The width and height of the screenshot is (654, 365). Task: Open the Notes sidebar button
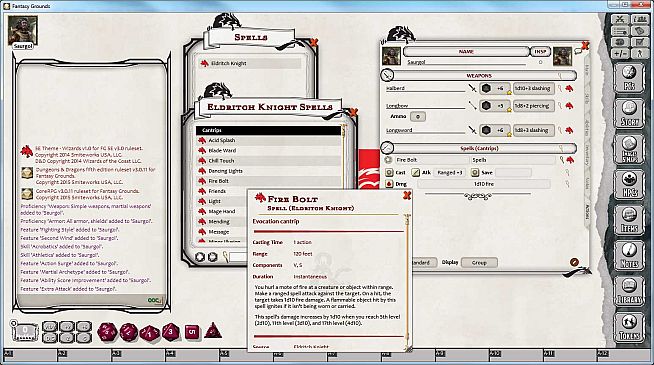629,255
